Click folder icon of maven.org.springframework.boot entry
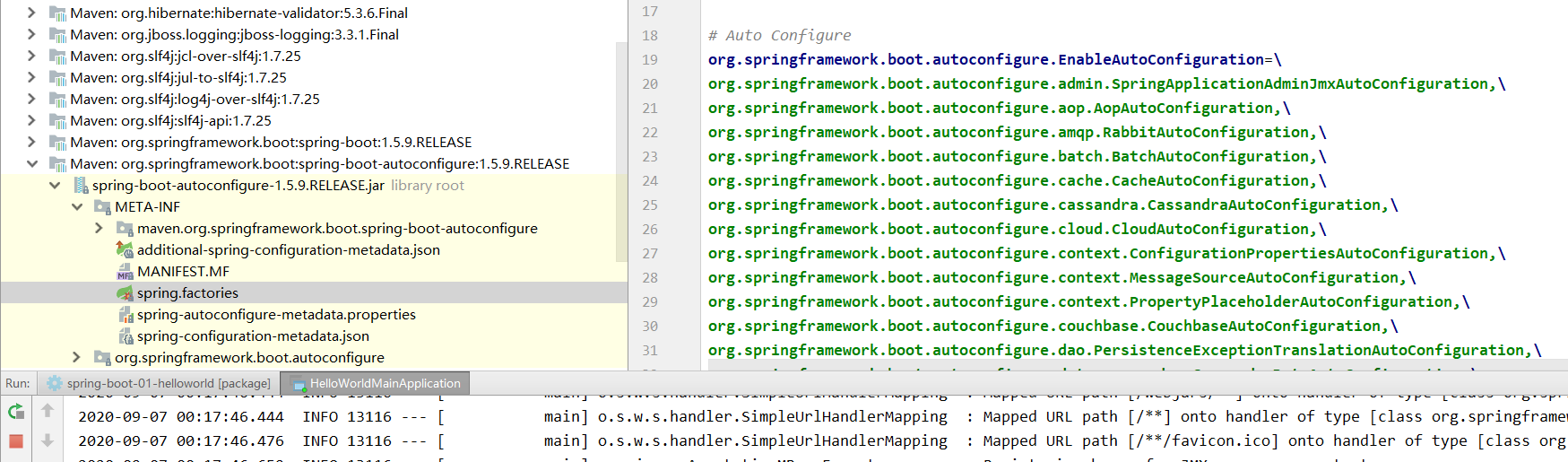The height and width of the screenshot is (462, 1568). (x=125, y=229)
